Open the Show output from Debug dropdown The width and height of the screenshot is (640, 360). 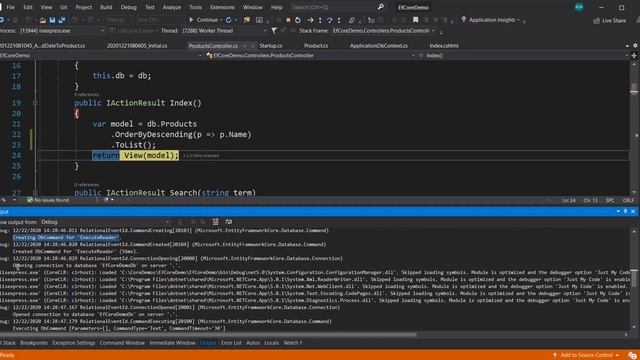point(105,222)
